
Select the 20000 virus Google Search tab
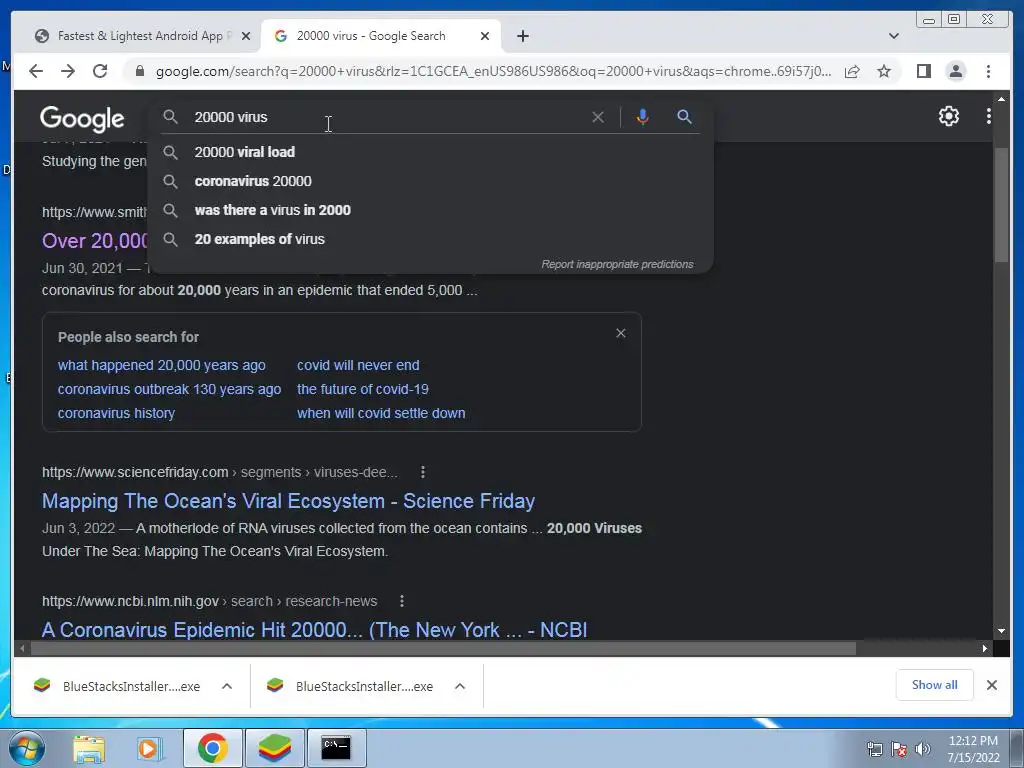tap(371, 36)
